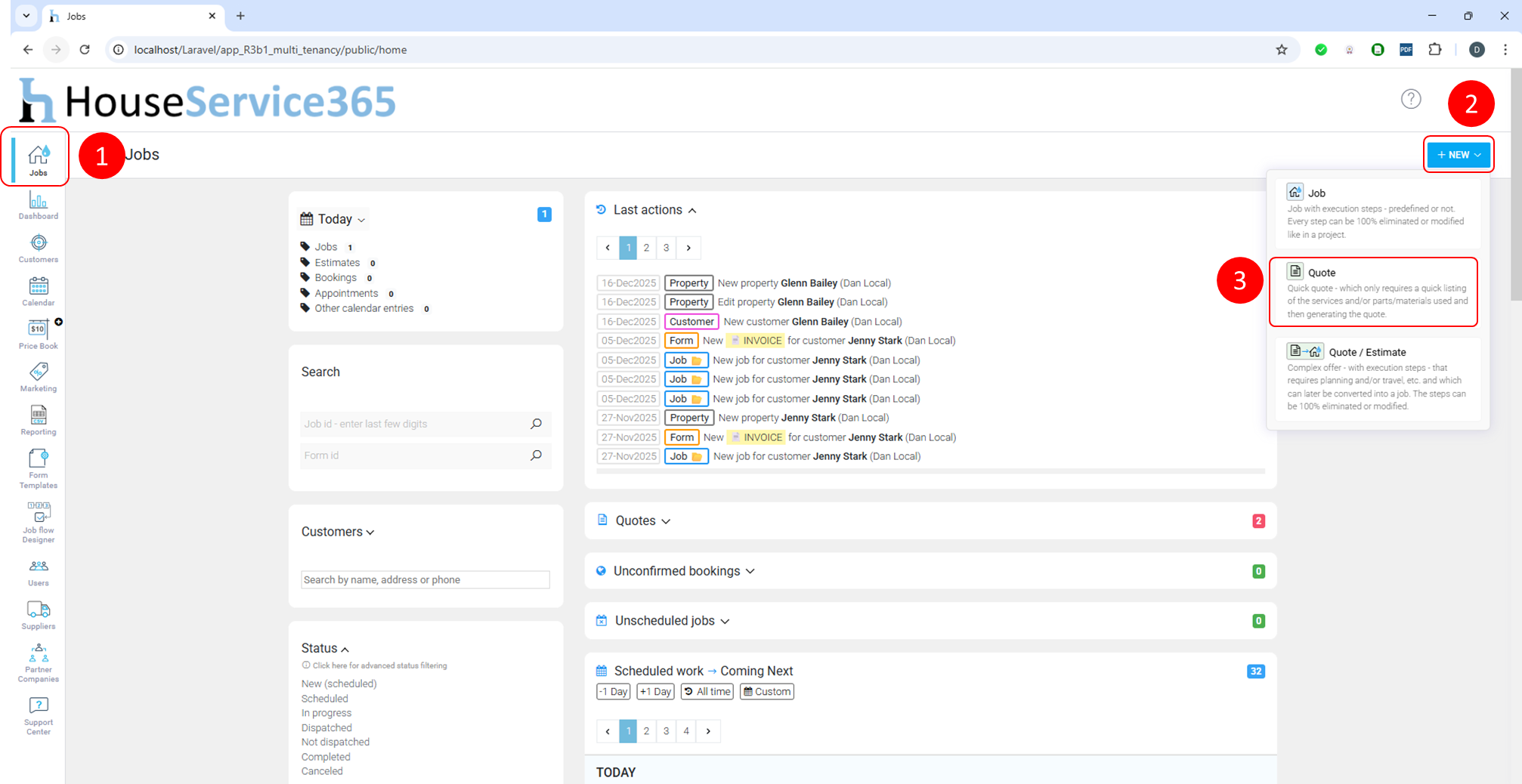The height and width of the screenshot is (784, 1522).
Task: Open the Suppliers sidebar icon
Action: click(x=38, y=614)
